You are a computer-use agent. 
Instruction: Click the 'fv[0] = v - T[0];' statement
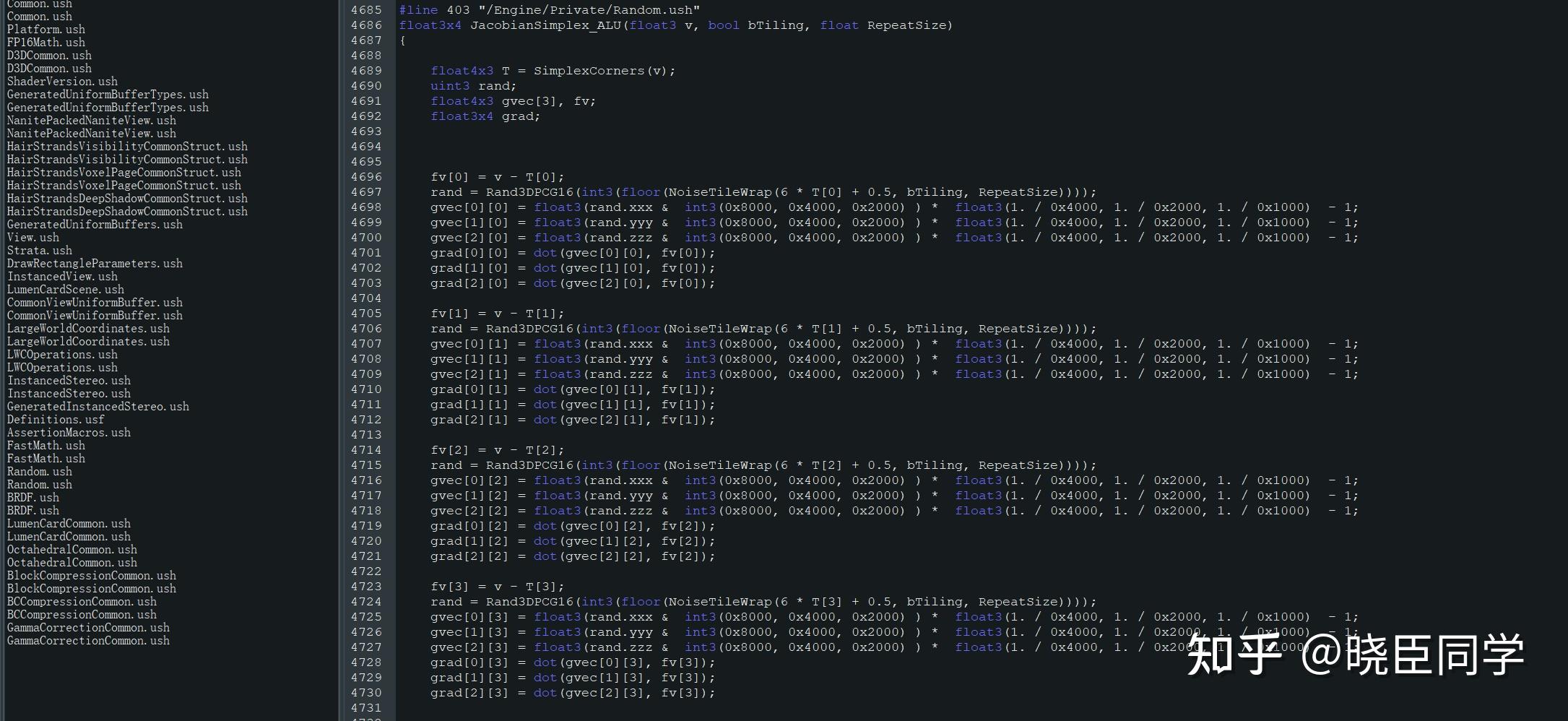tap(498, 177)
